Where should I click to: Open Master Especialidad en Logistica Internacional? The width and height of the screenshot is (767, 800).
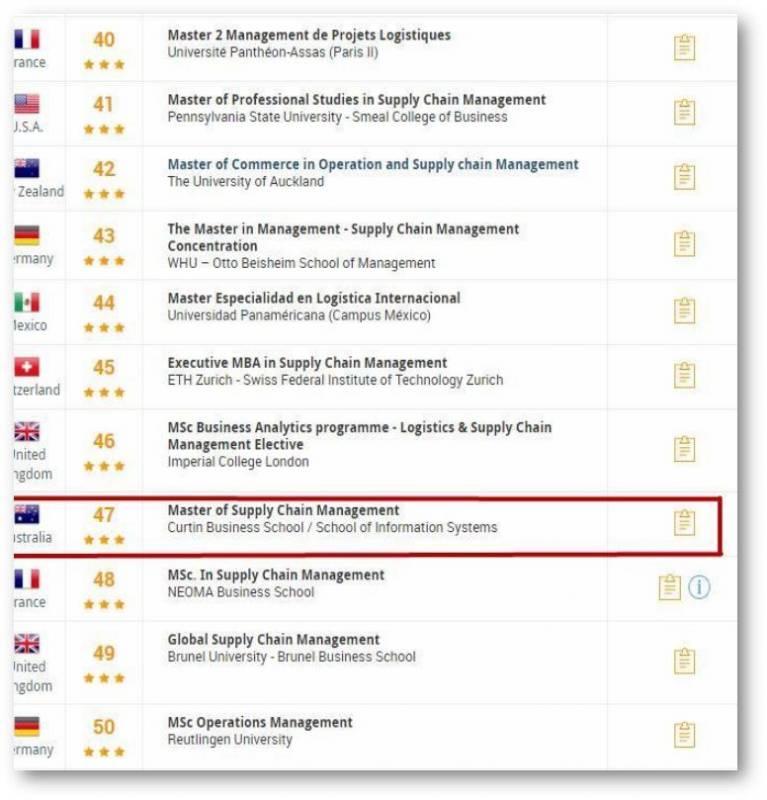click(x=313, y=298)
